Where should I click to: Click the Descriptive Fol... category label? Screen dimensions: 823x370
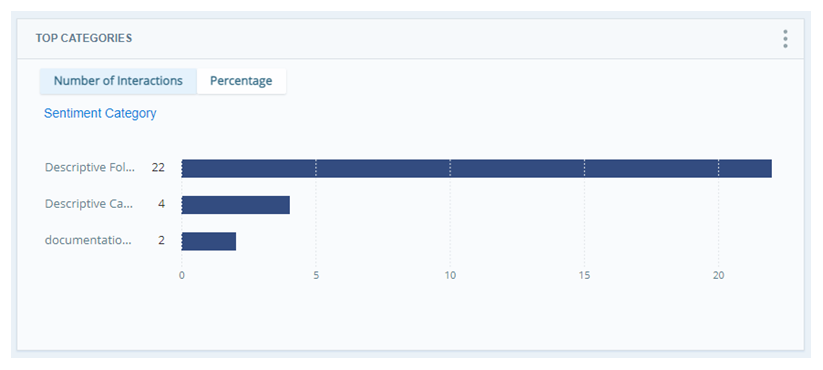[x=90, y=167]
